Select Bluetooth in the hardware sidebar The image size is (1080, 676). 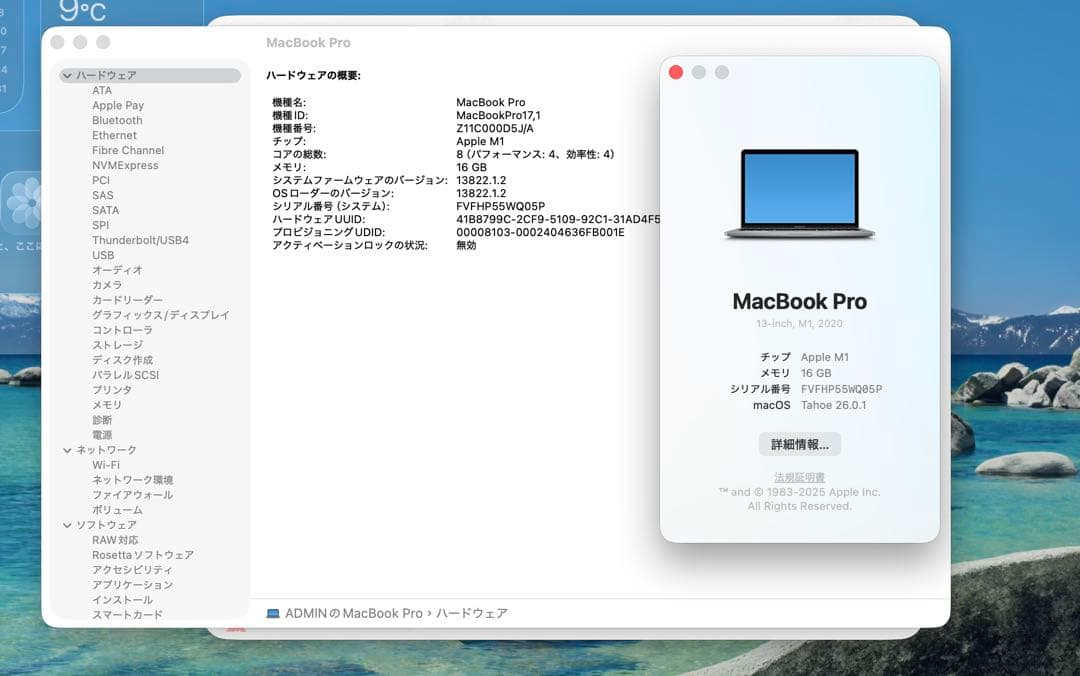(117, 120)
